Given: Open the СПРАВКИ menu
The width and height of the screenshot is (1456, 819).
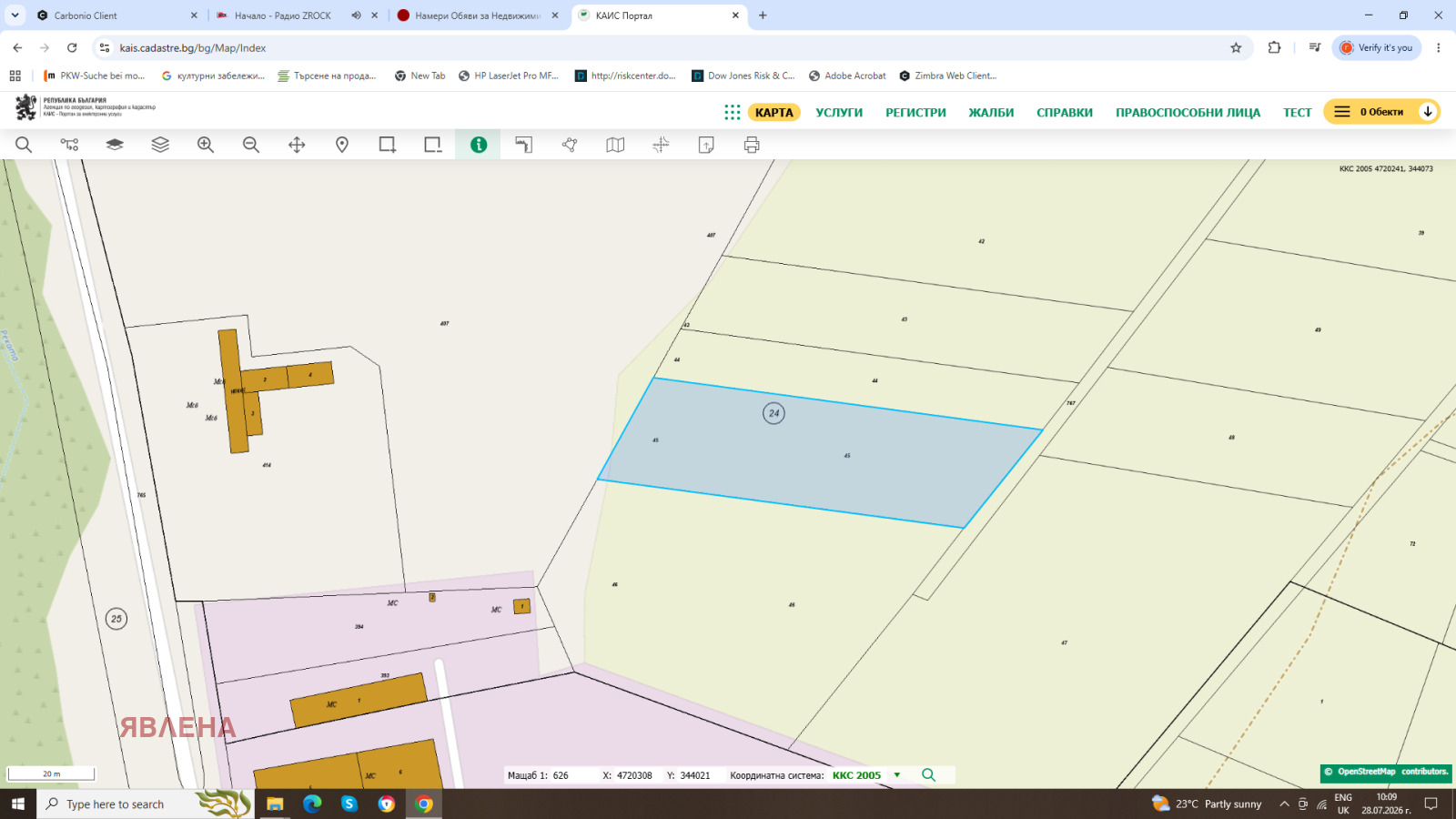Looking at the screenshot, I should 1065,113.
